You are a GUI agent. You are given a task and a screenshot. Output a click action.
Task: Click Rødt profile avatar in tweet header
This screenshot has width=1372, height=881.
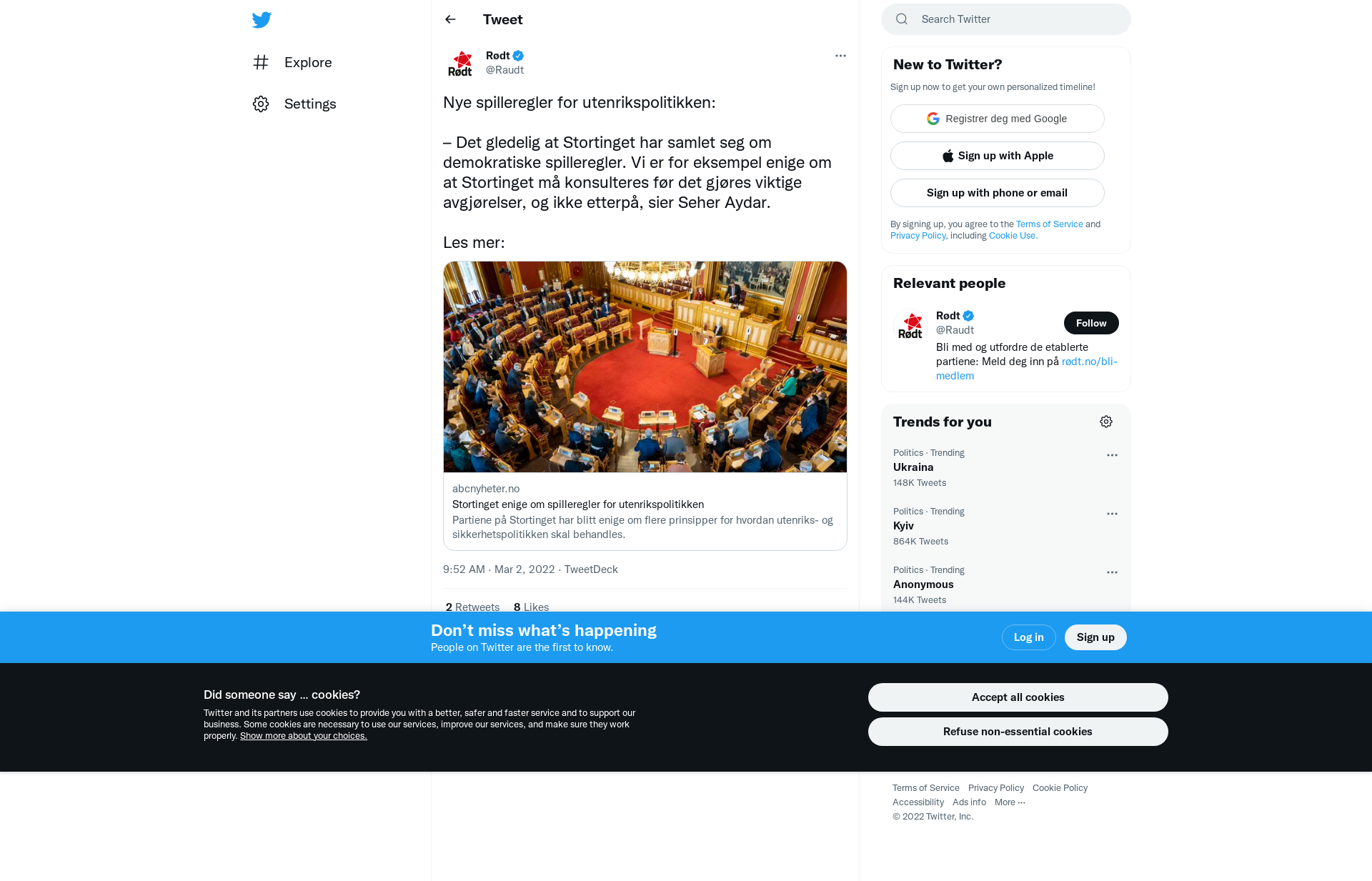pyautogui.click(x=460, y=63)
